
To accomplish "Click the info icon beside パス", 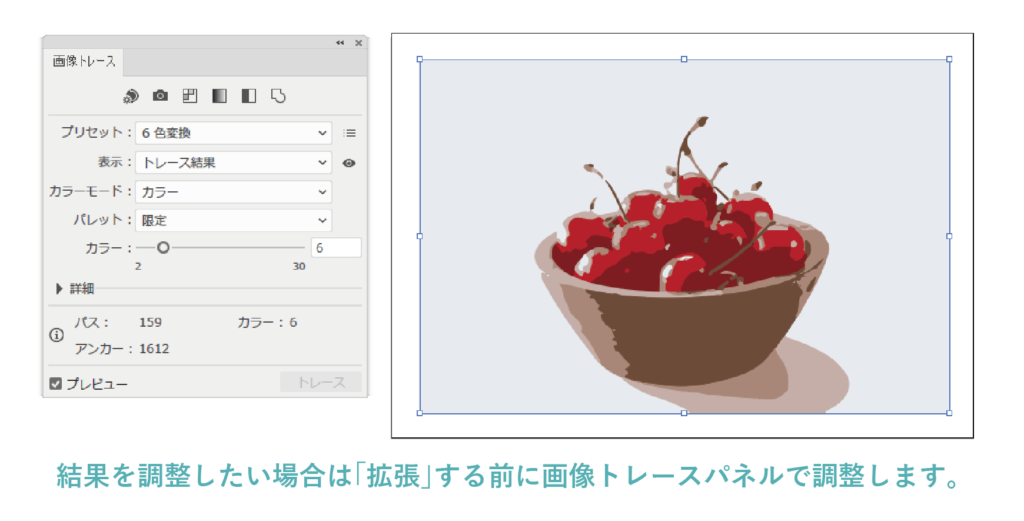I will [x=57, y=335].
